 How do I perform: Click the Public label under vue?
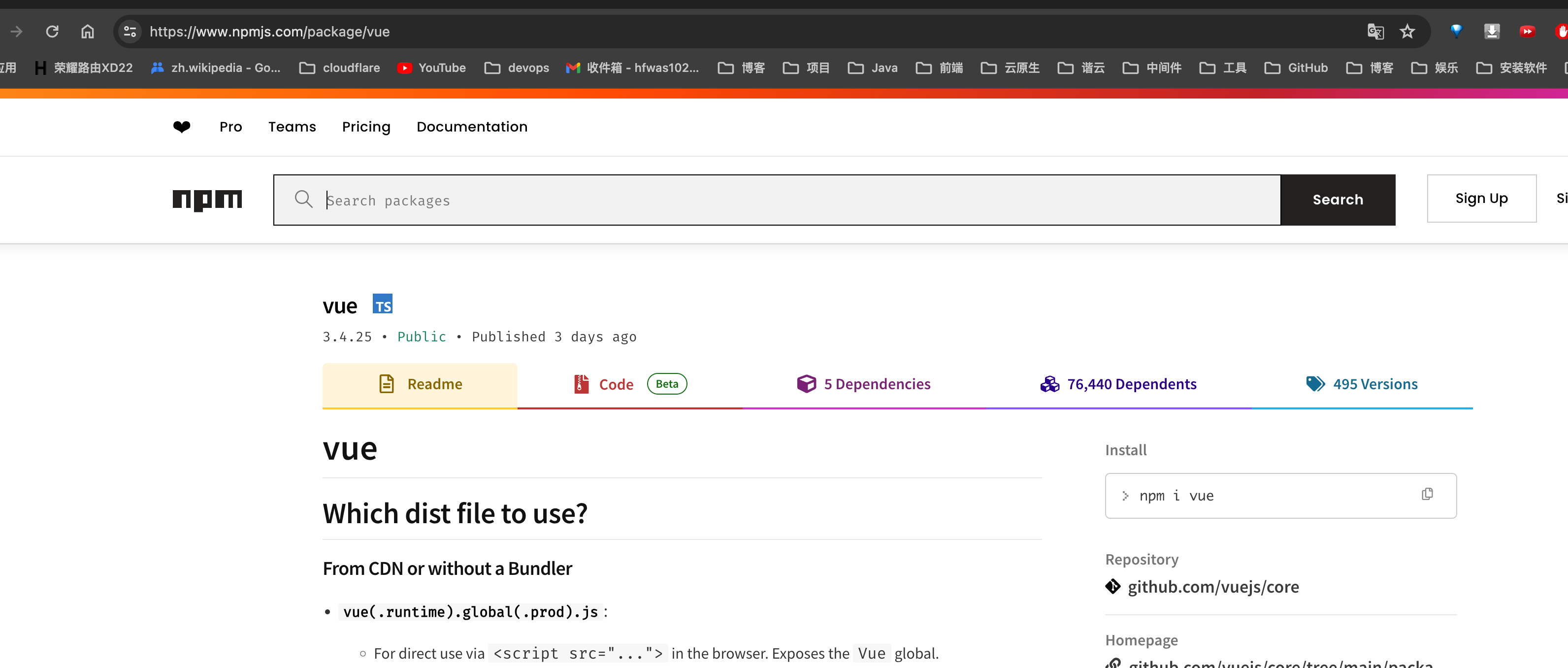(x=421, y=337)
